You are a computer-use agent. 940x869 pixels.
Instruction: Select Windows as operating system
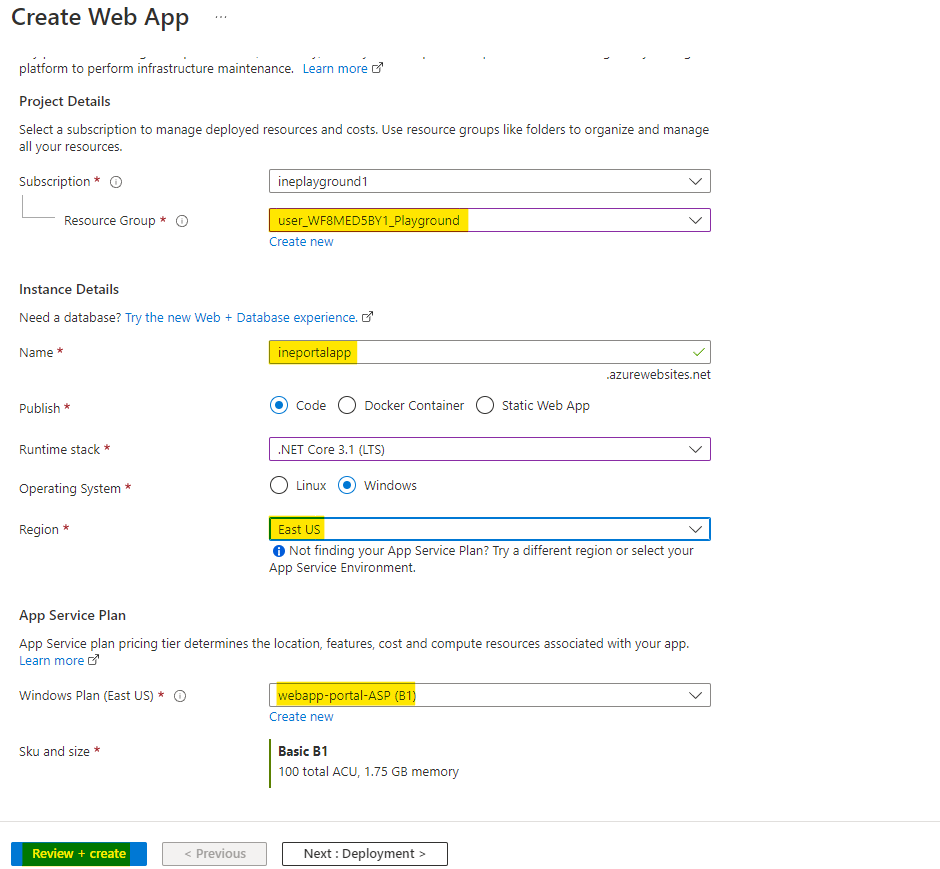point(347,486)
